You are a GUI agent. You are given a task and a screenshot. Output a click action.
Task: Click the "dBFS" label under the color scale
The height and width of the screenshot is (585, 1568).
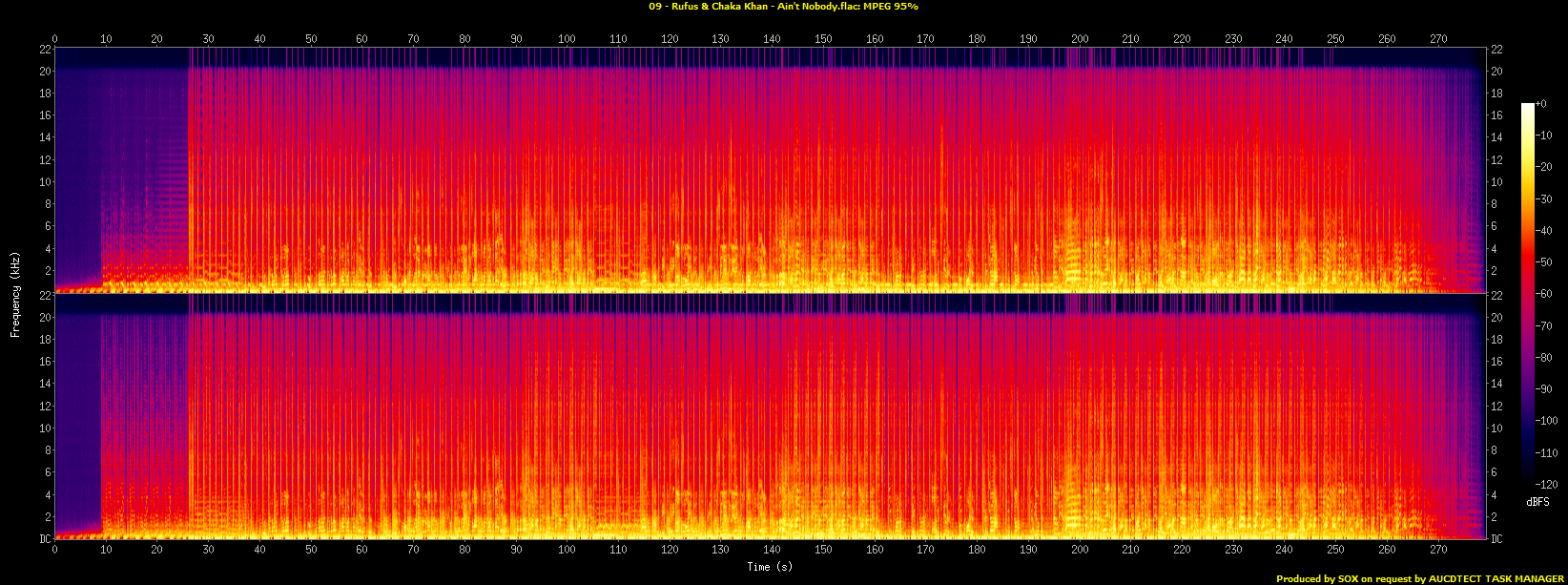[1537, 501]
